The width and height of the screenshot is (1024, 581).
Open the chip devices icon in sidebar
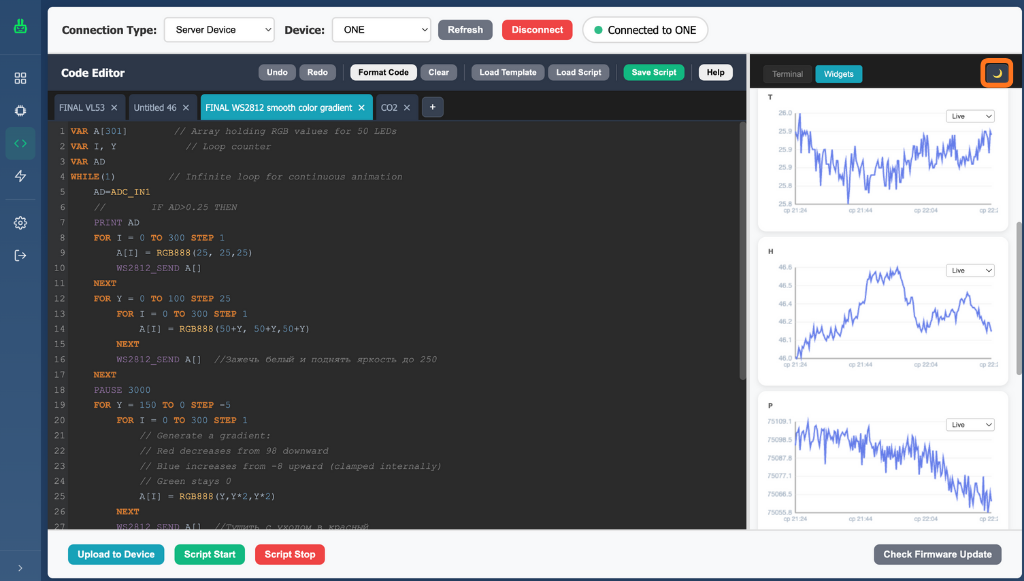(x=20, y=111)
